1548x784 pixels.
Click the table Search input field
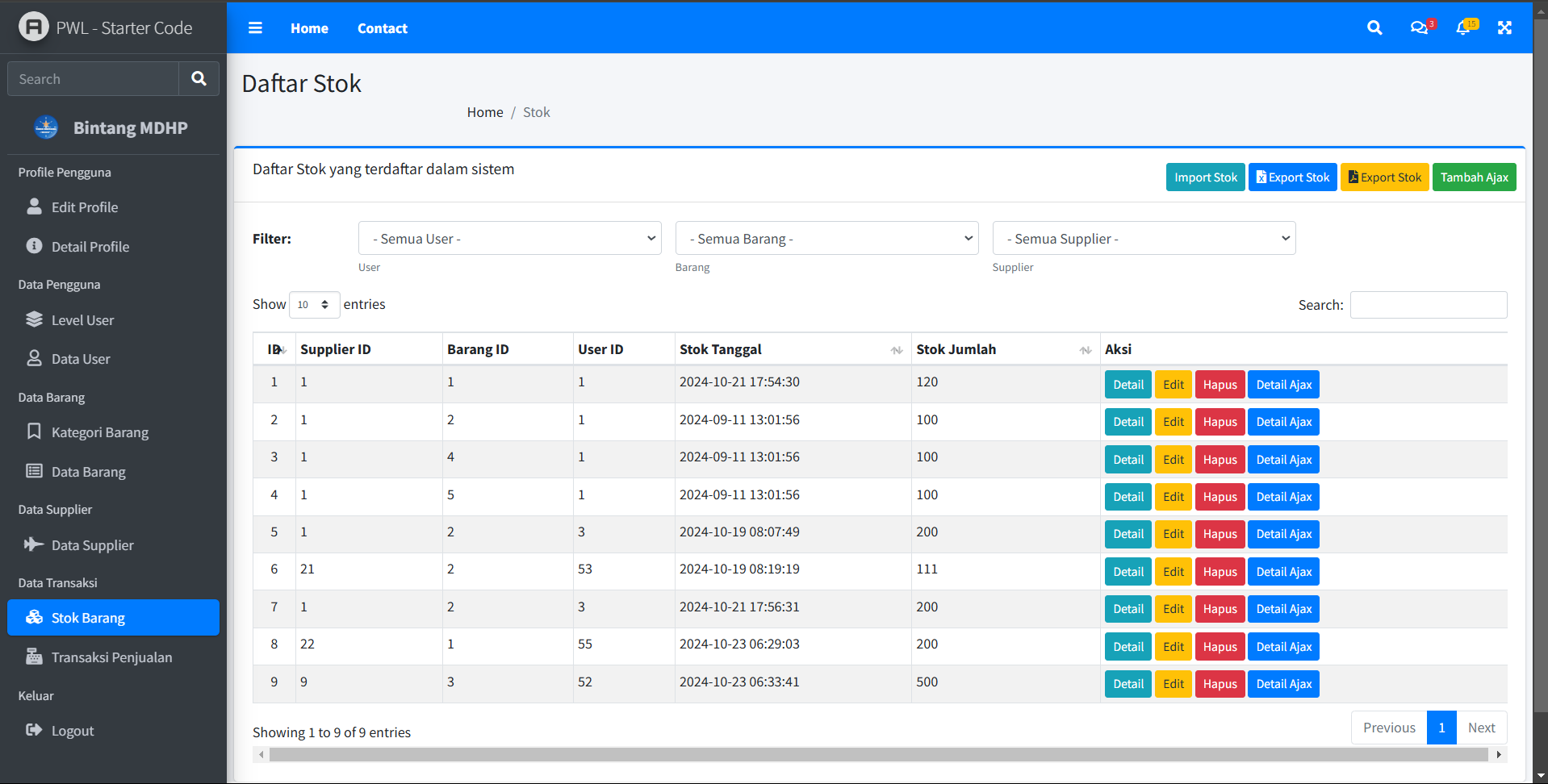click(1429, 305)
